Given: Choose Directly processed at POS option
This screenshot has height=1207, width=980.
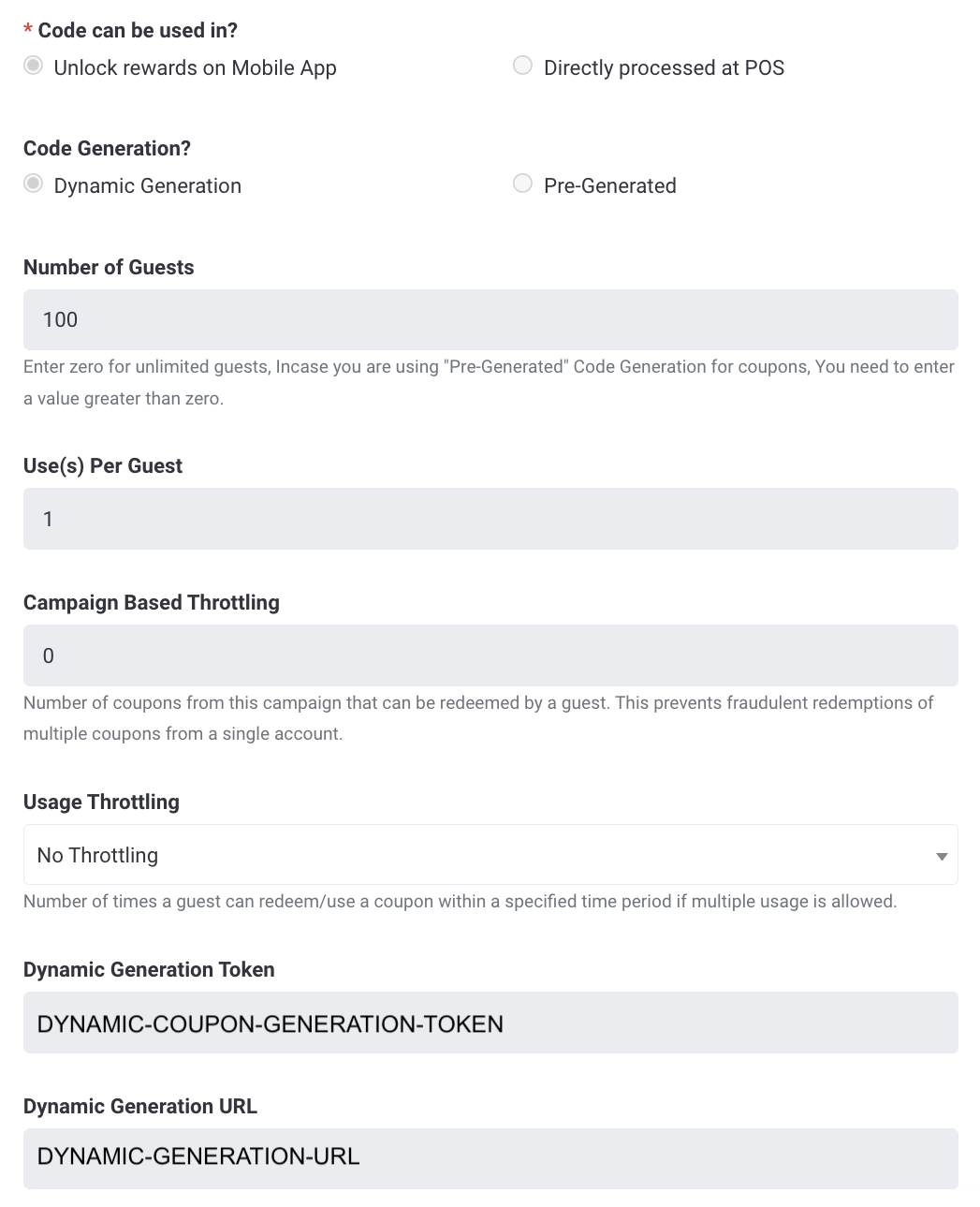Looking at the screenshot, I should tap(522, 66).
